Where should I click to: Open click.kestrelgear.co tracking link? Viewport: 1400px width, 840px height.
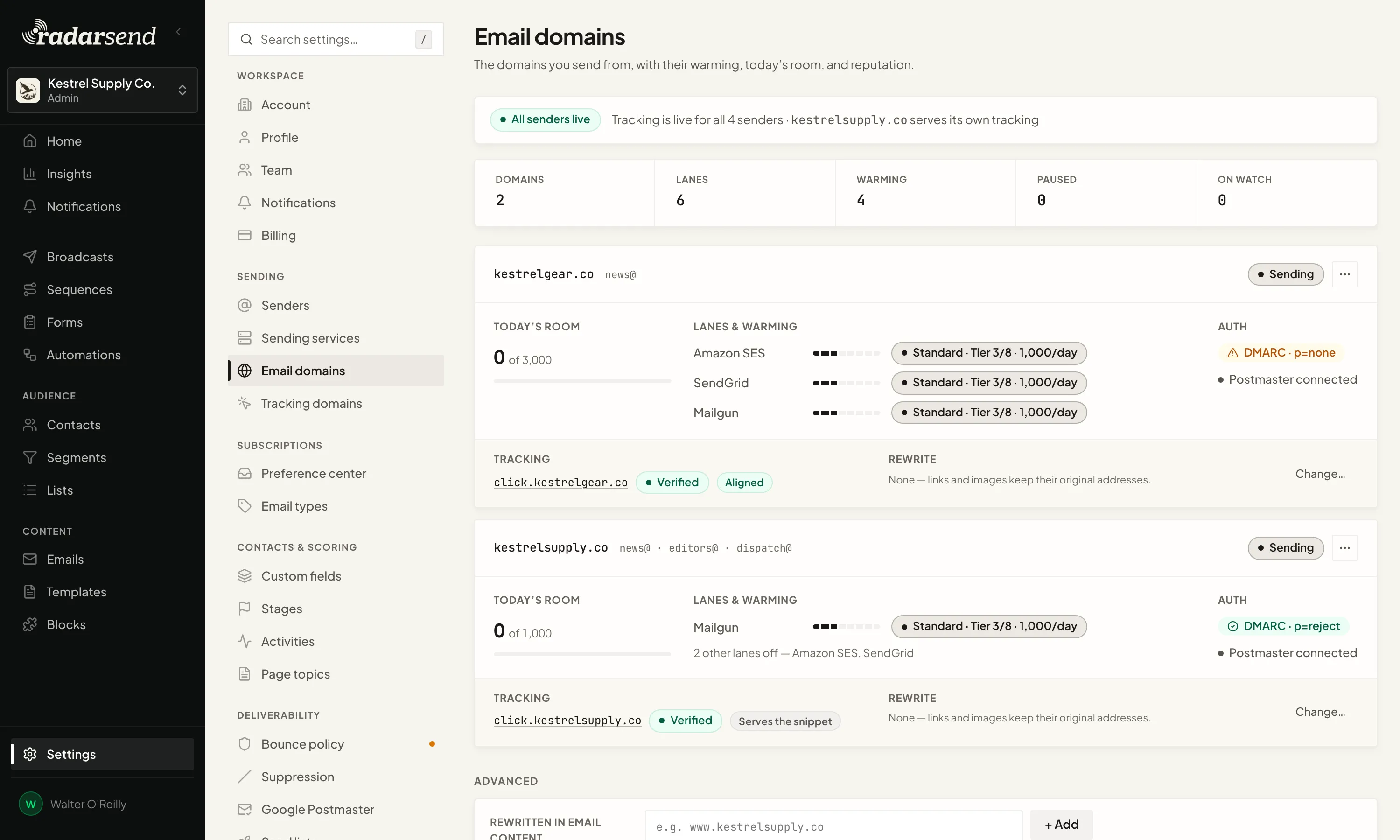pos(560,483)
